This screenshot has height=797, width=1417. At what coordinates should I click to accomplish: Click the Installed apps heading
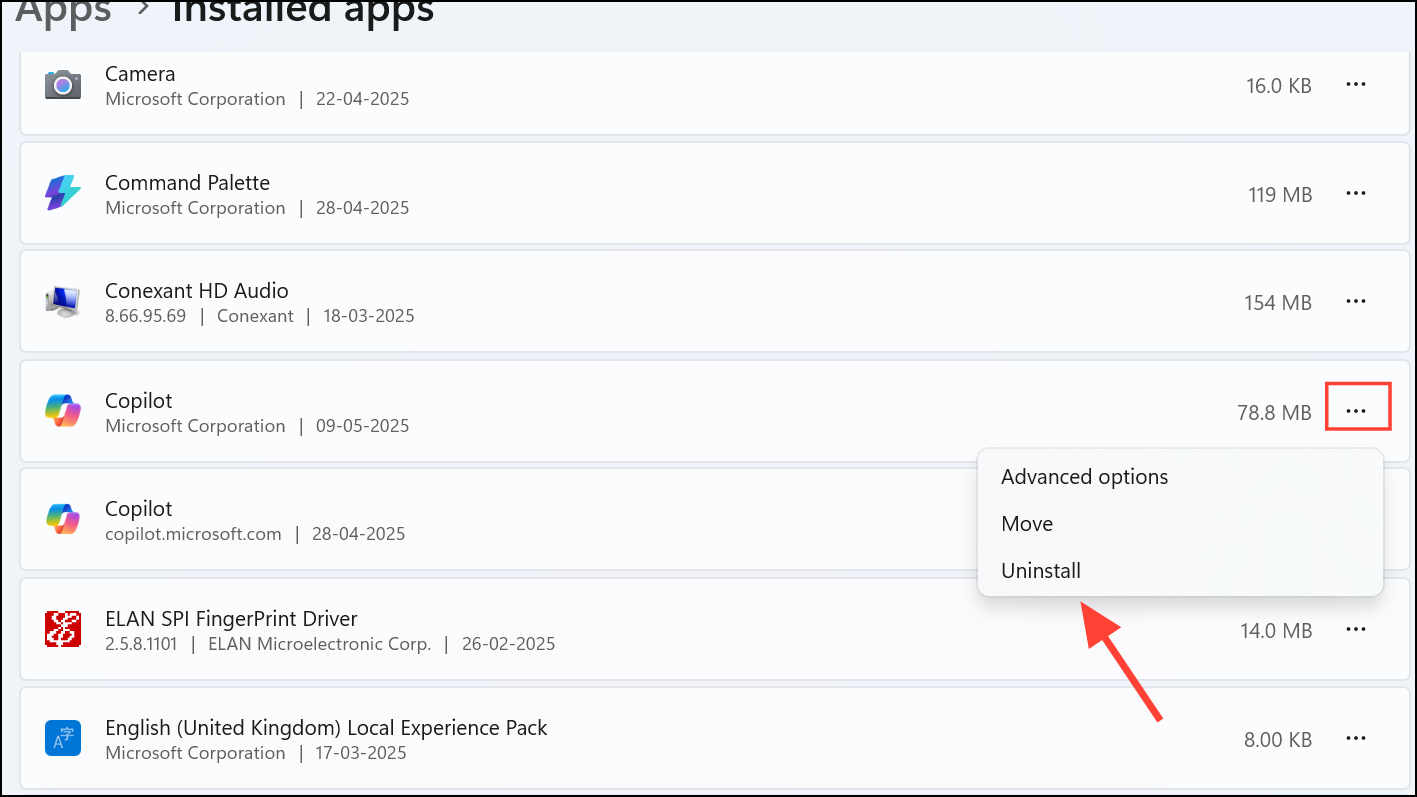304,12
